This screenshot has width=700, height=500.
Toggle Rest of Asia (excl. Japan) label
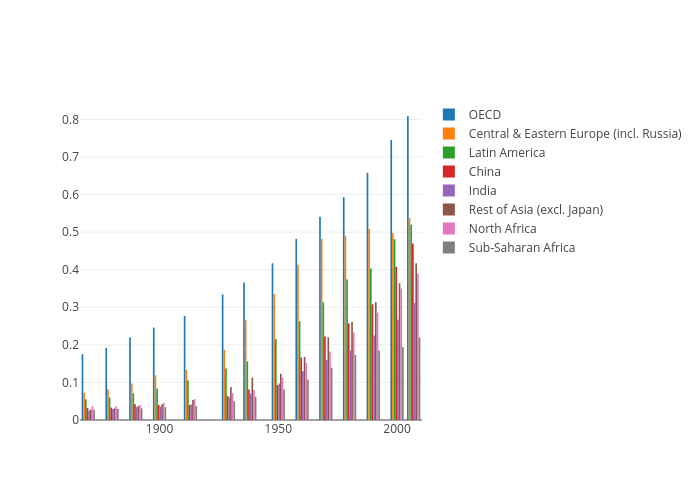[x=535, y=209]
